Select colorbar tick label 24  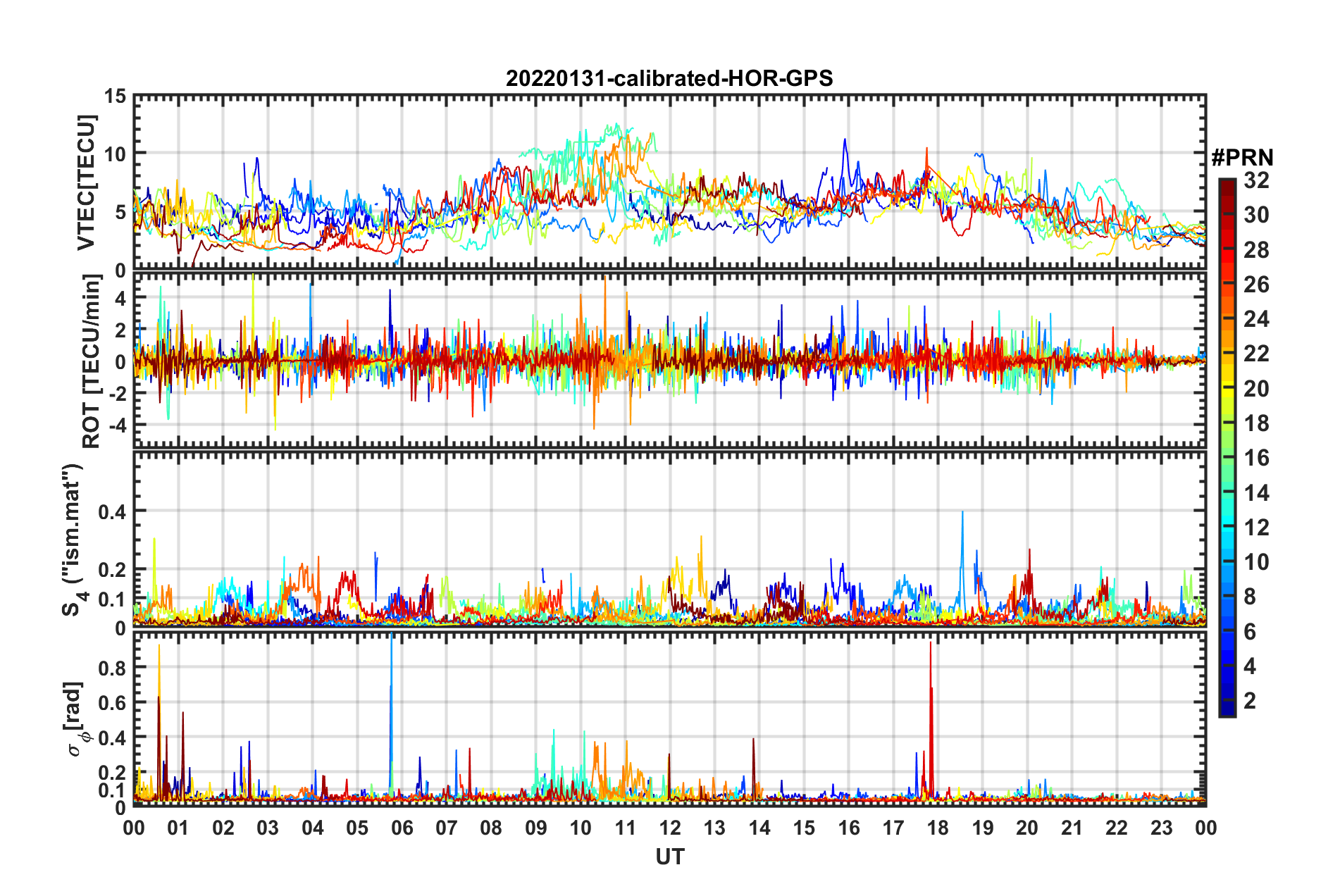point(1256,319)
